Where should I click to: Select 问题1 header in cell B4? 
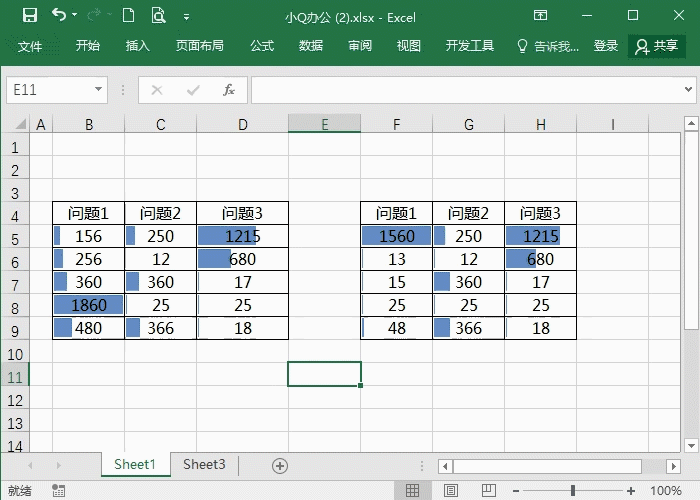88,213
